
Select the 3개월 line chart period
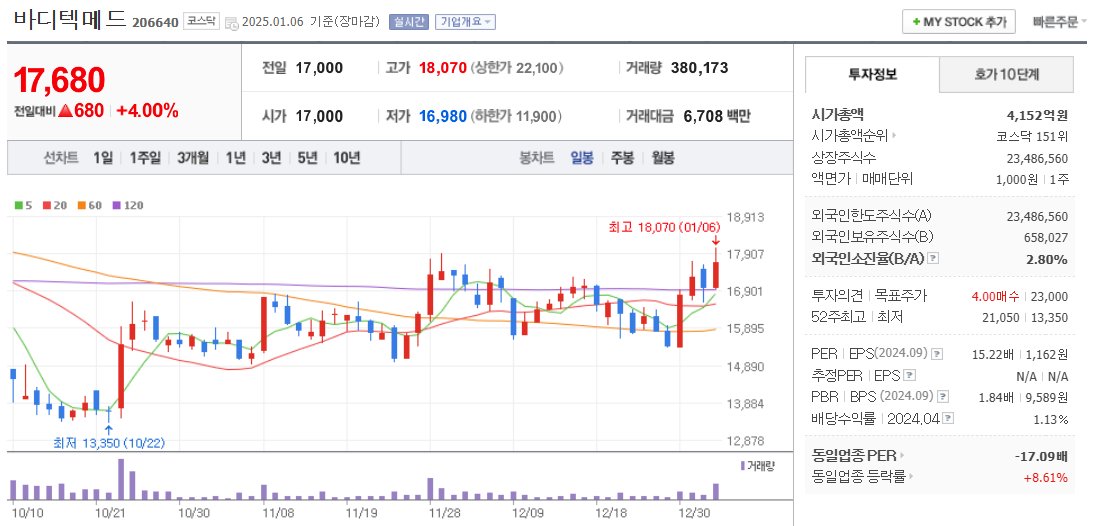point(193,158)
